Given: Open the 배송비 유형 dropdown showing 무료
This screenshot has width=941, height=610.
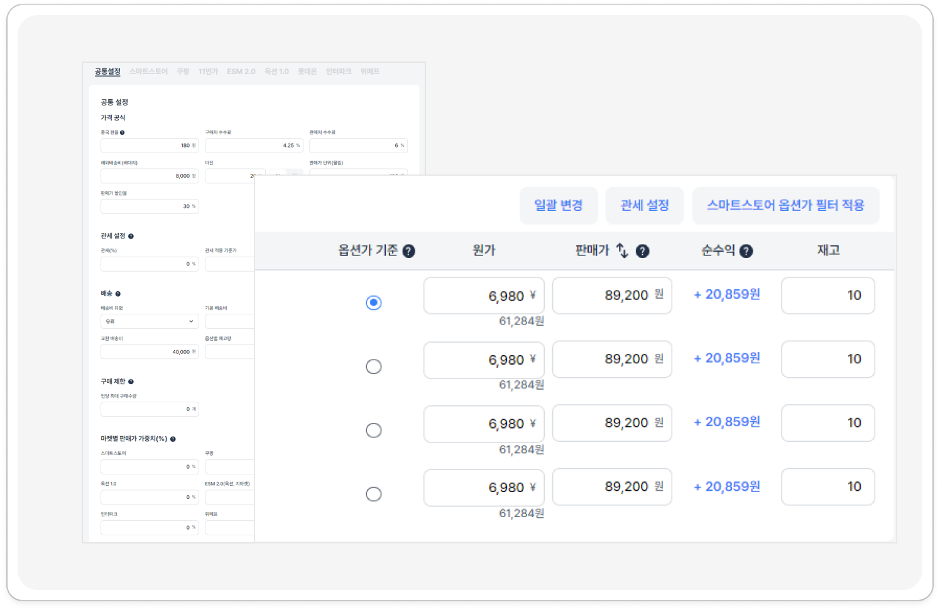Looking at the screenshot, I should tap(150, 322).
